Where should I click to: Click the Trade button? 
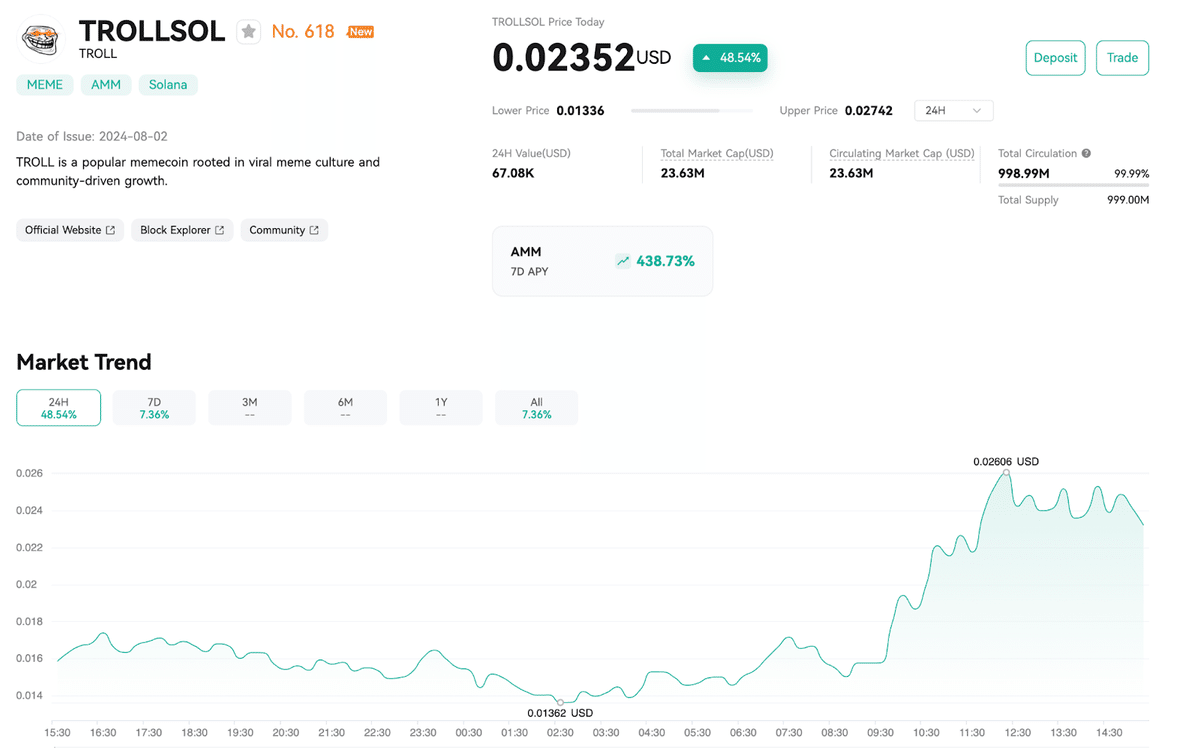coord(1122,58)
